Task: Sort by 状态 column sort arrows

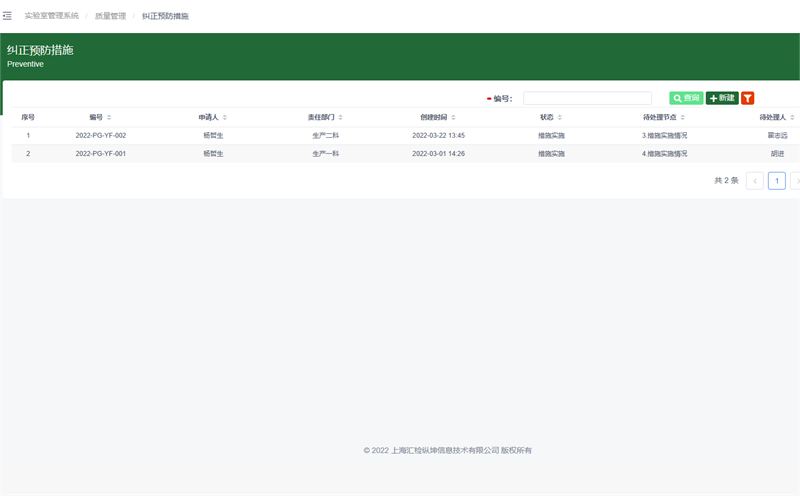Action: coord(560,118)
